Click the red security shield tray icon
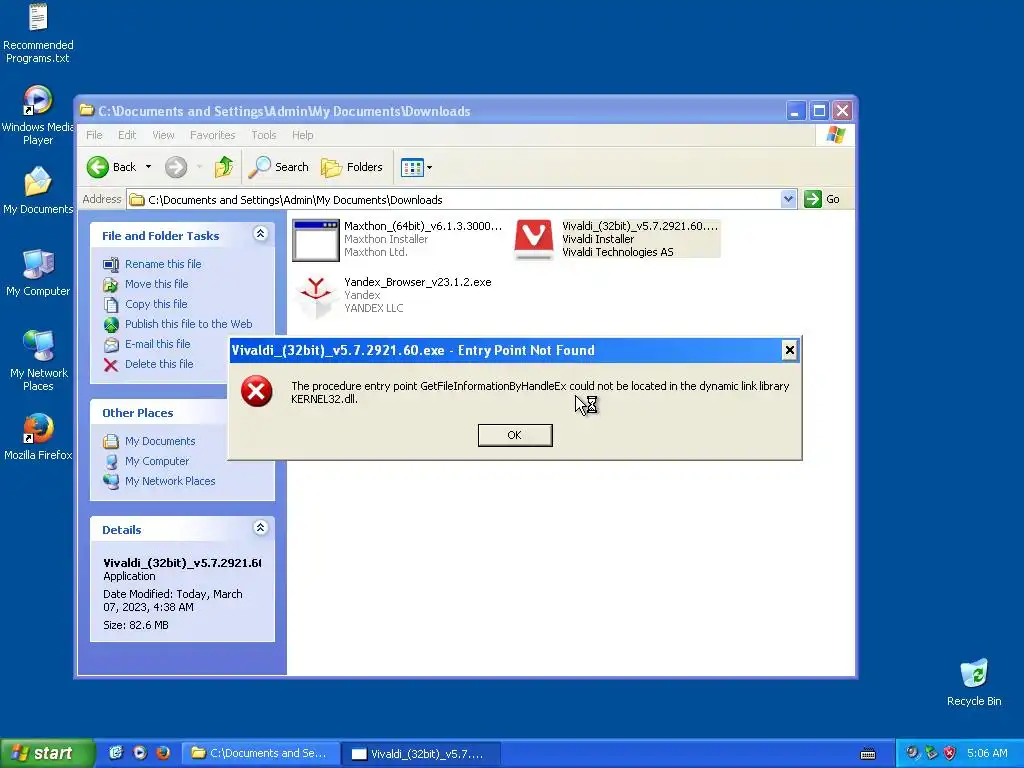Screen dimensions: 1024x768 click(950, 753)
